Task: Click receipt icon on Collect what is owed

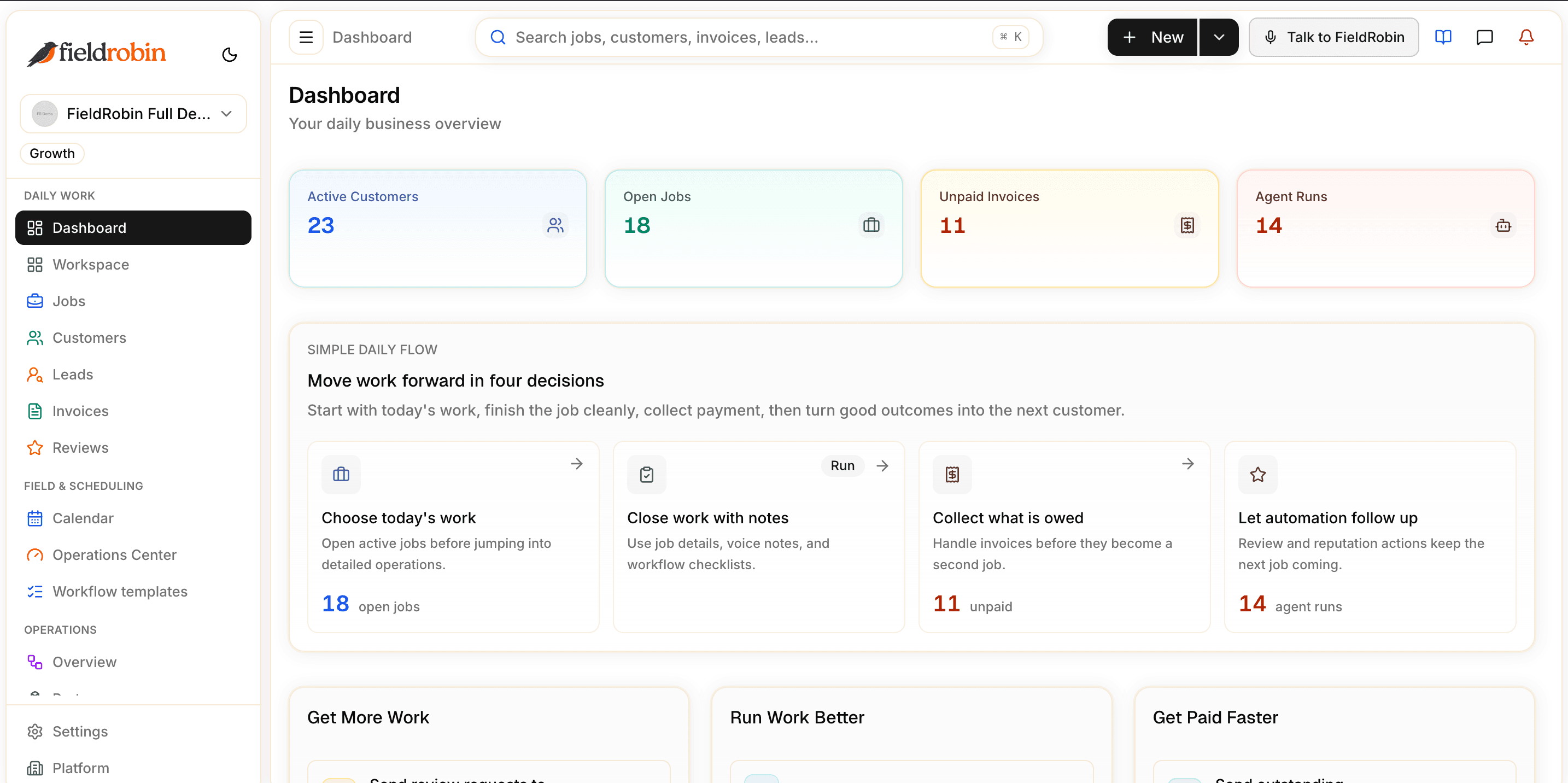Action: (952, 474)
